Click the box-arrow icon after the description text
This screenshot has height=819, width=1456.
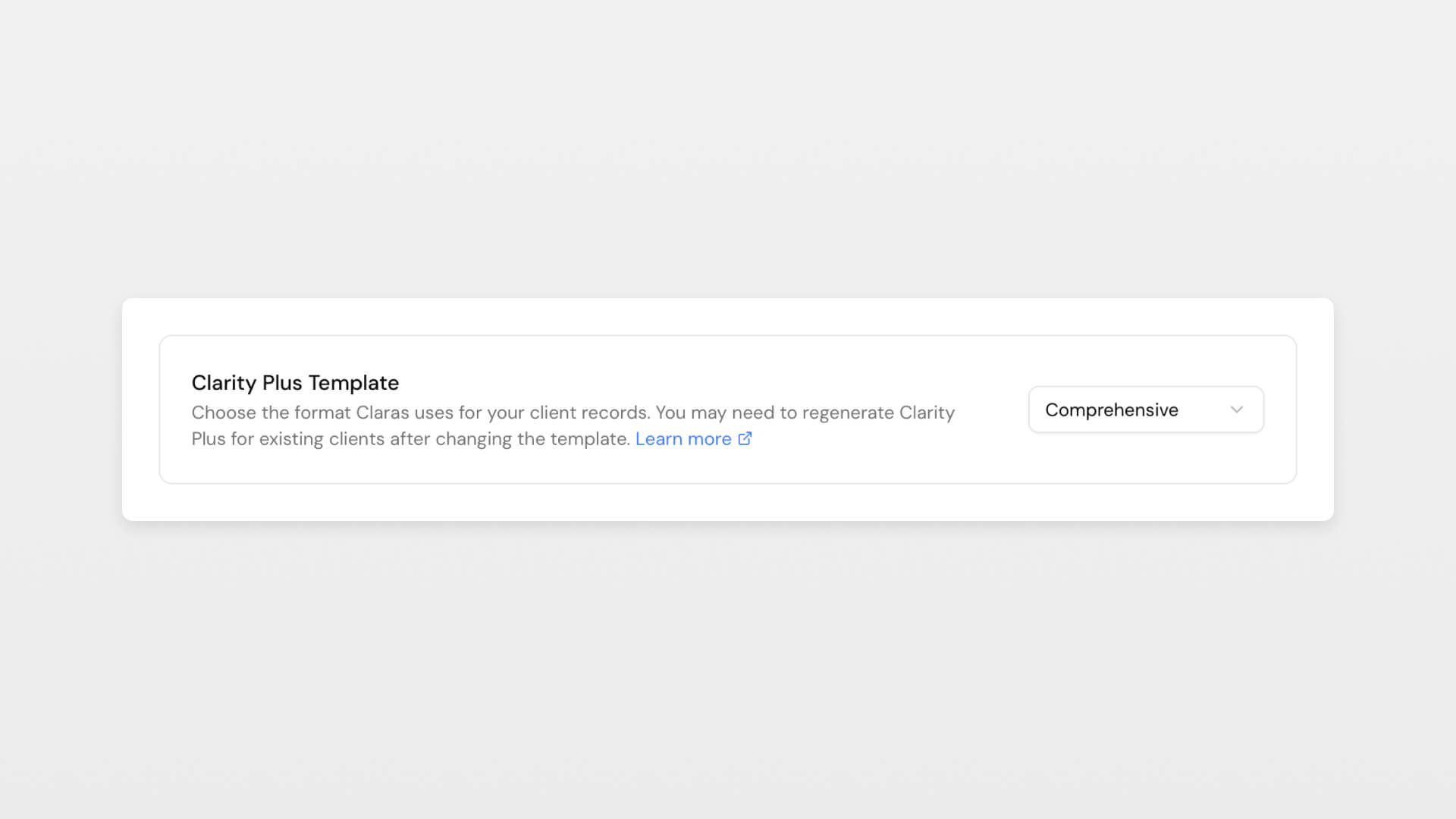745,438
